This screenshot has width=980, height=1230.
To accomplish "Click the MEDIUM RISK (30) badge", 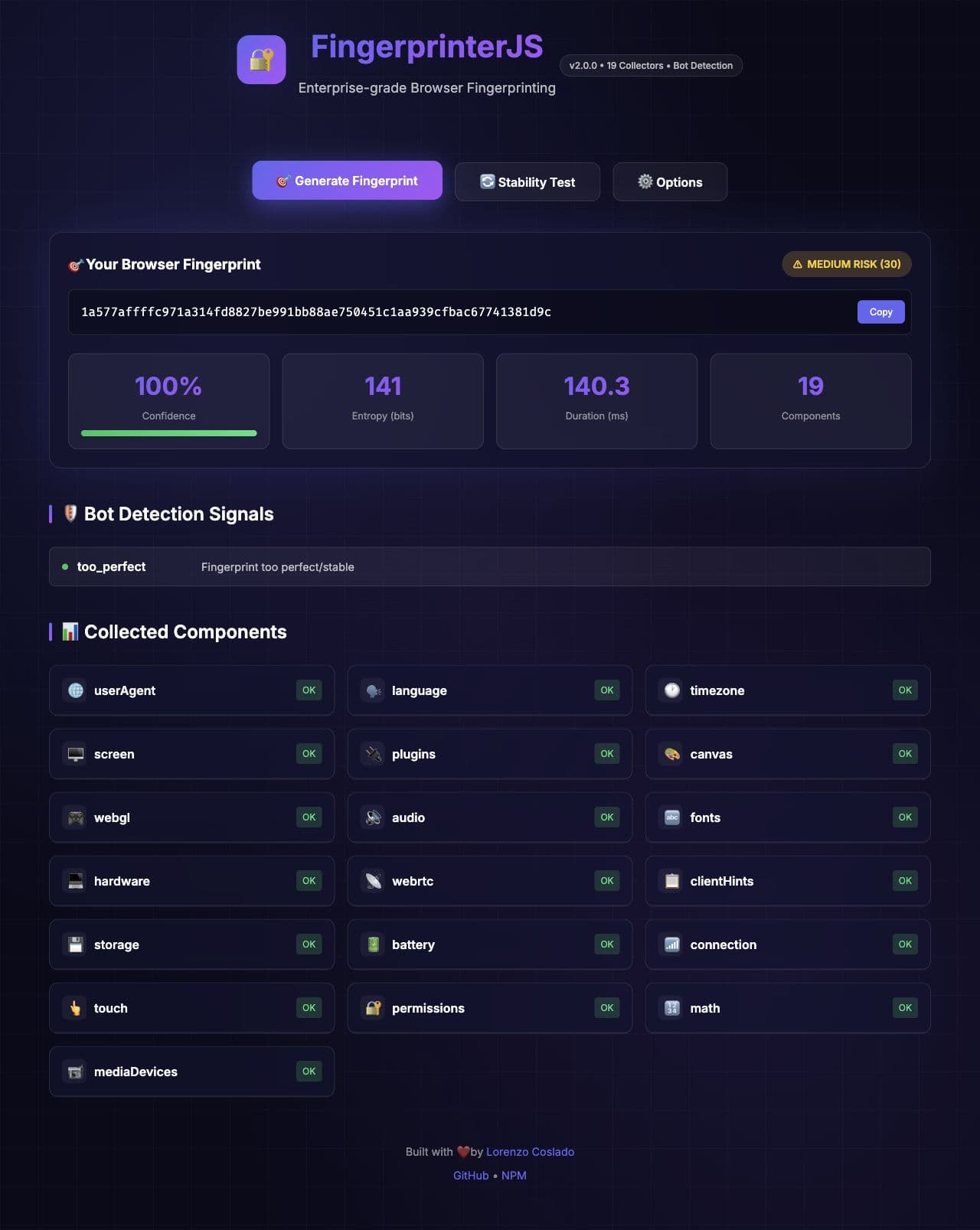I will (847, 264).
